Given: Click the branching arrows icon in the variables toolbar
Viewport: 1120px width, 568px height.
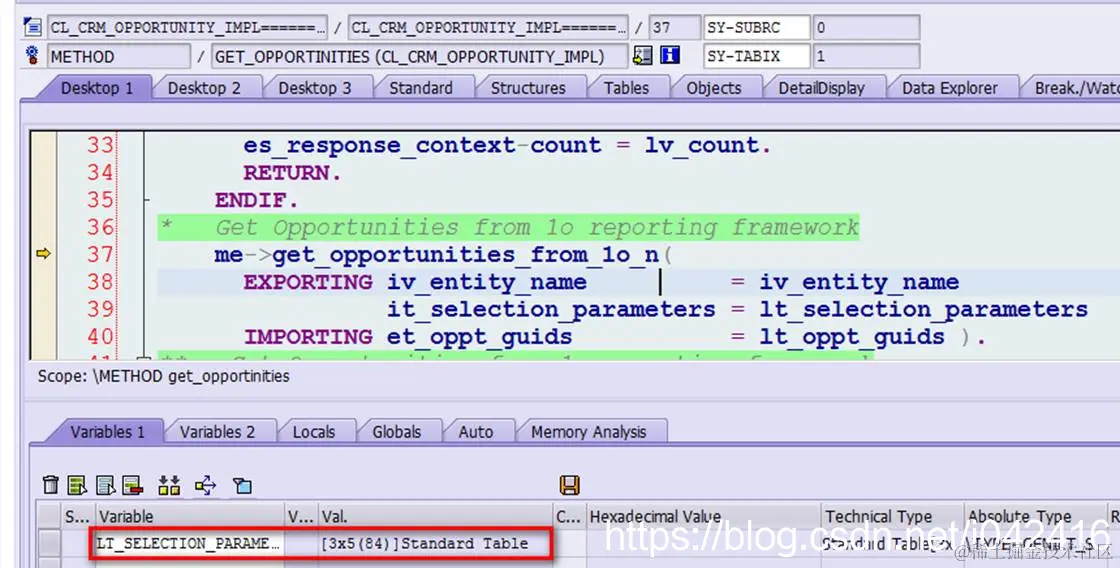Looking at the screenshot, I should [205, 485].
